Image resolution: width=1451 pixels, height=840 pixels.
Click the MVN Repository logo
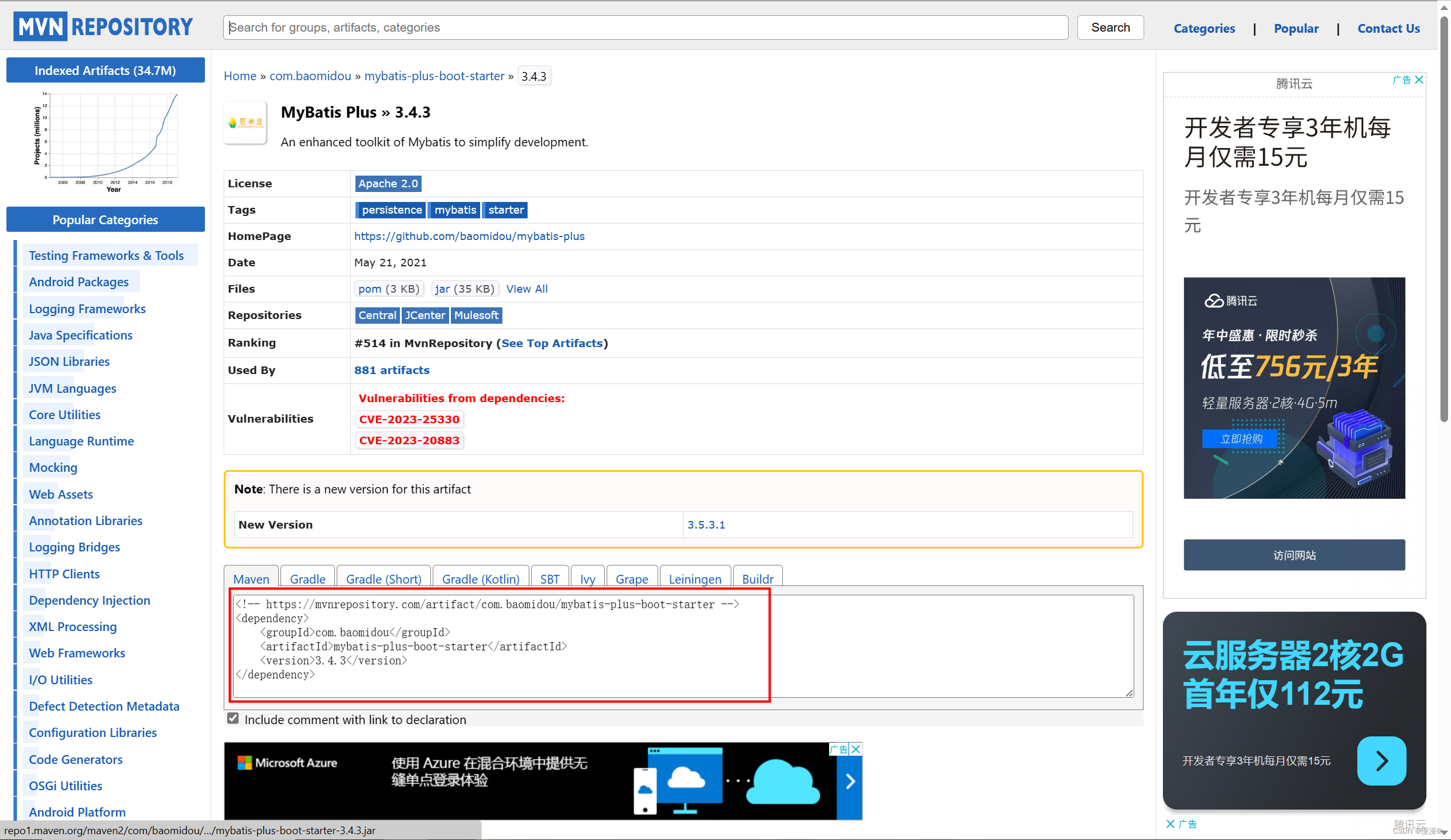tap(103, 26)
